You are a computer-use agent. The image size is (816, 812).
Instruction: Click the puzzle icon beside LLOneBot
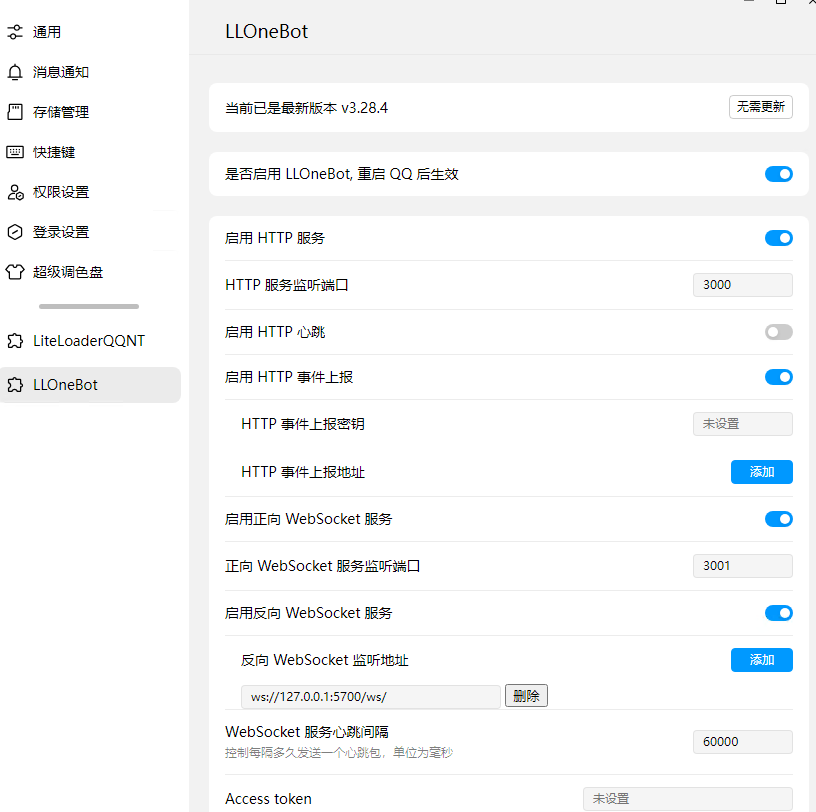click(15, 385)
